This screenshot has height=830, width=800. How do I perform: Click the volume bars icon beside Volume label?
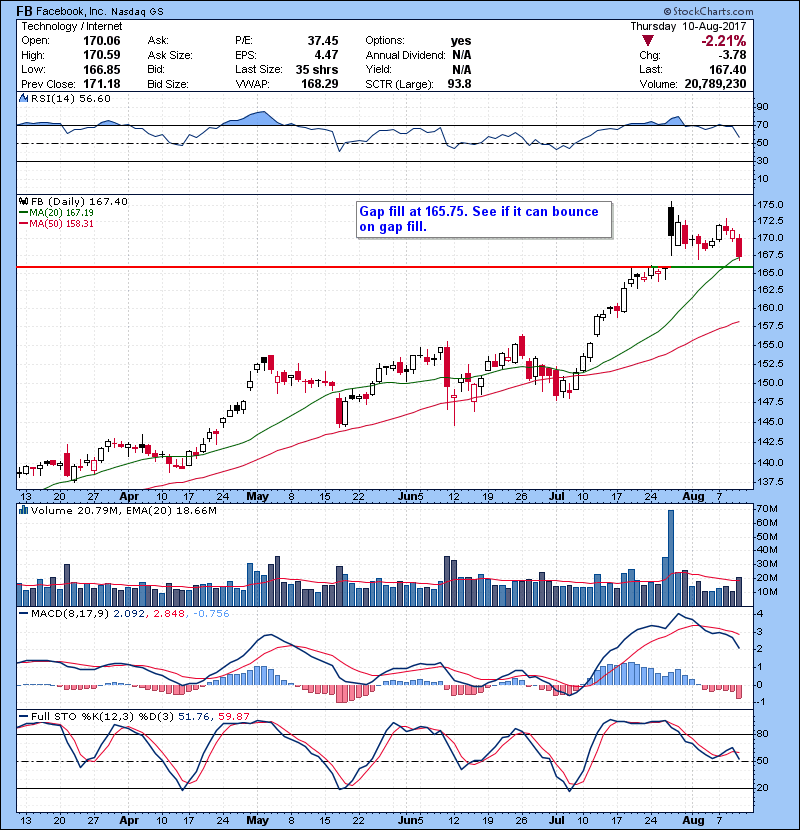(23, 510)
